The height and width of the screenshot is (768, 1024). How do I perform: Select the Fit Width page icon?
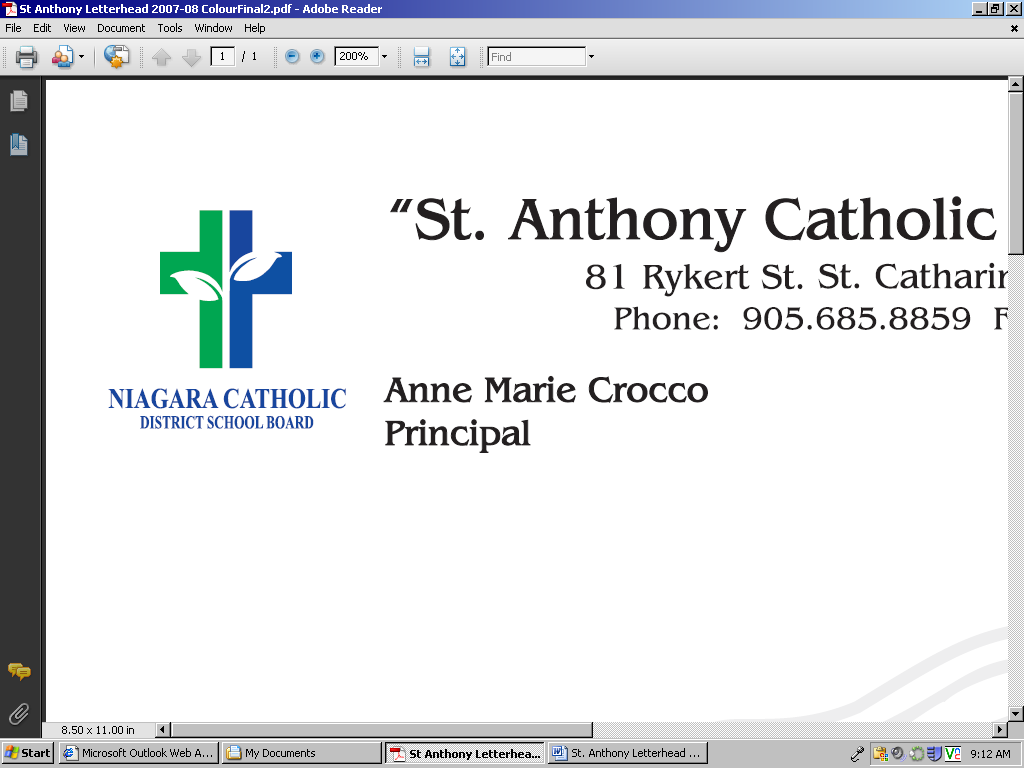tap(422, 57)
